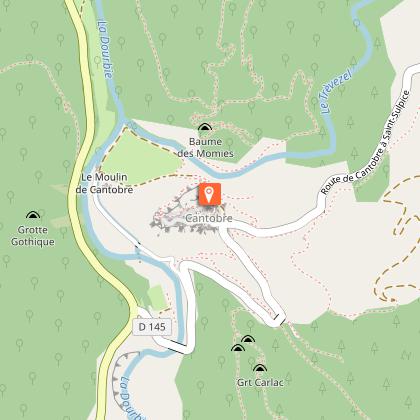Screen dimensions: 420x420
Task: Select the Grt Carlac cave icon
Action: (x=260, y=368)
